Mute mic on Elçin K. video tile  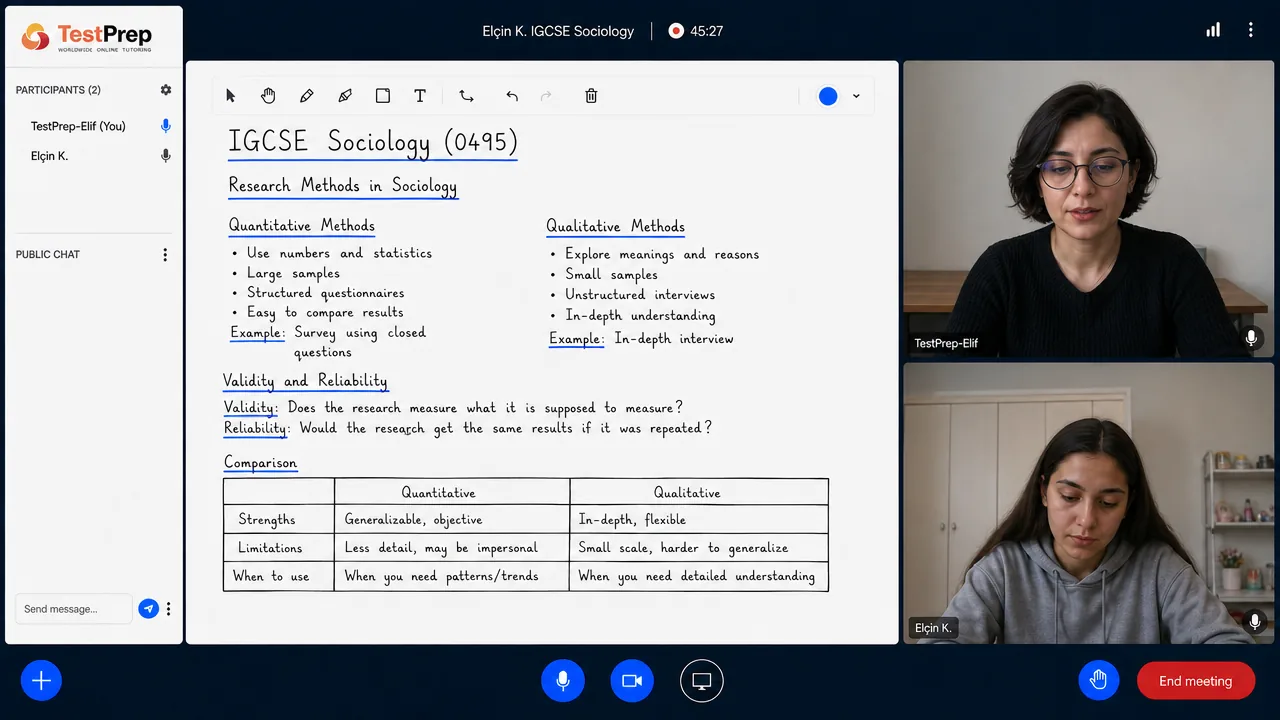(1255, 622)
